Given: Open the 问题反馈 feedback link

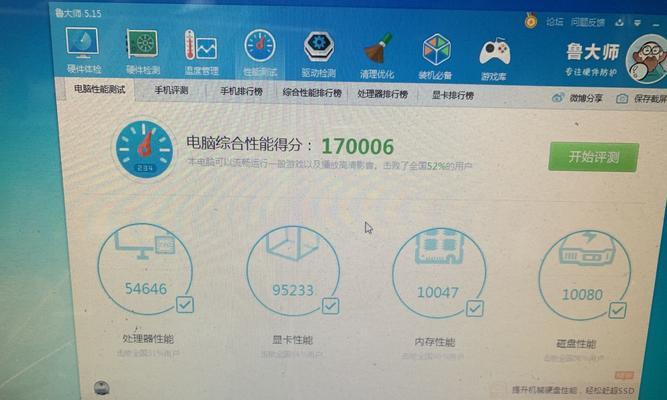Looking at the screenshot, I should tap(588, 22).
